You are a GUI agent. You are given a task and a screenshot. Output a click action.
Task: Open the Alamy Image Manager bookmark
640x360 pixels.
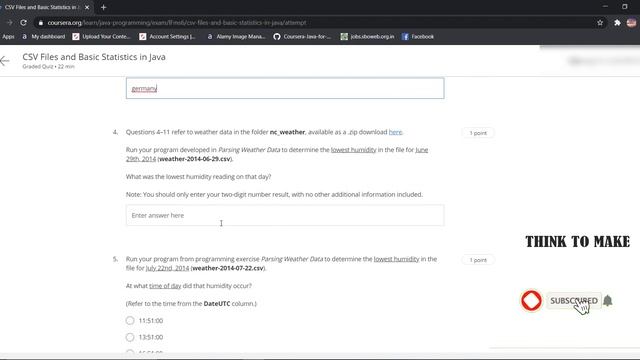coord(236,37)
